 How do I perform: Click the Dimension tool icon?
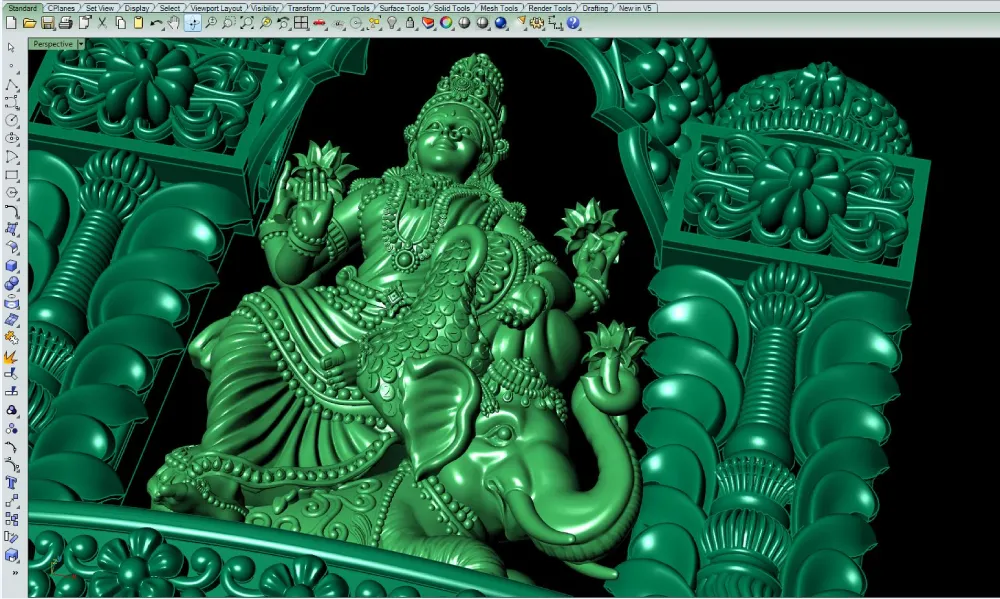[x=555, y=23]
